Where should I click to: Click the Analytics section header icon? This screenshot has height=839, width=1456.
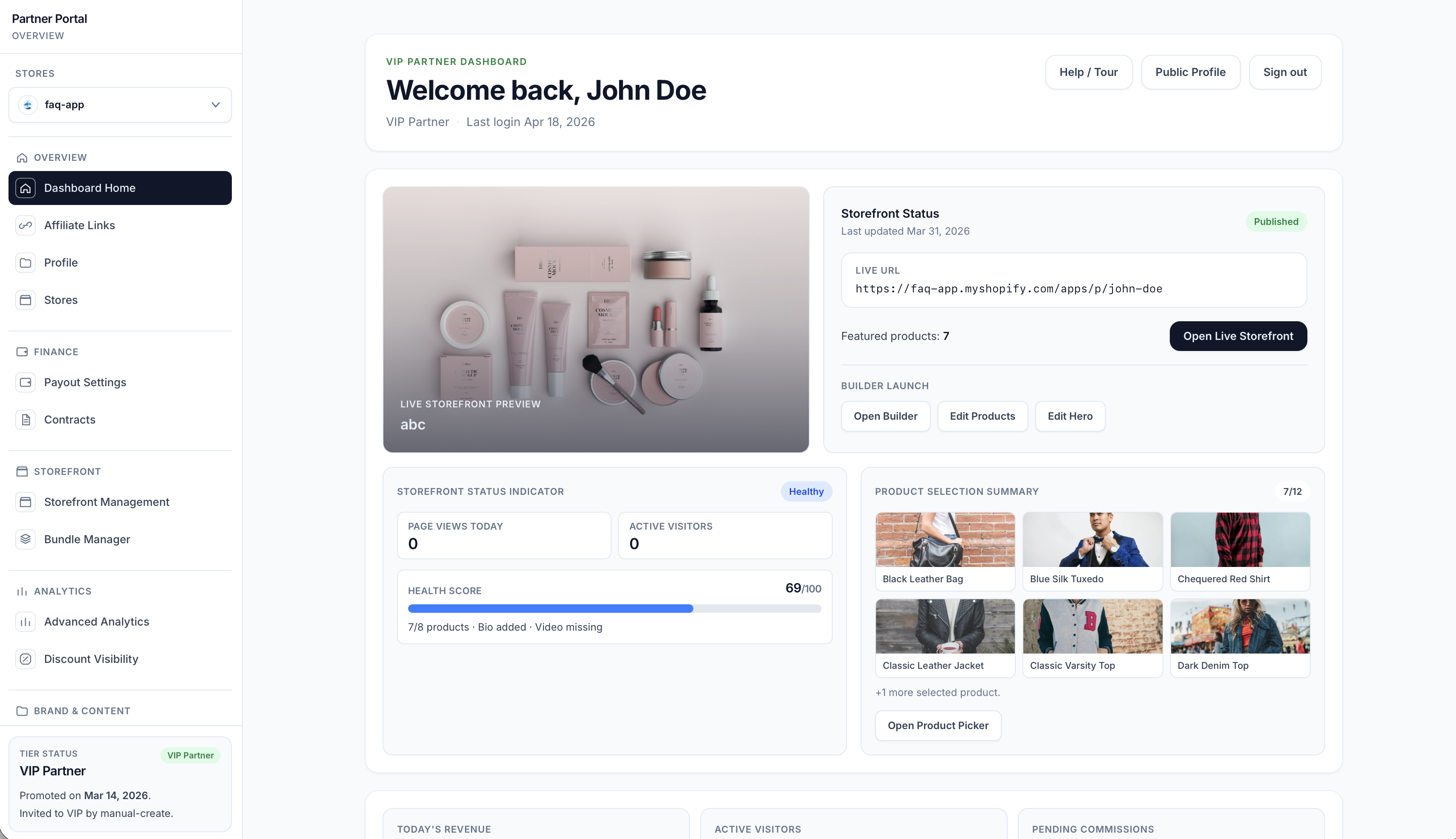(x=22, y=591)
